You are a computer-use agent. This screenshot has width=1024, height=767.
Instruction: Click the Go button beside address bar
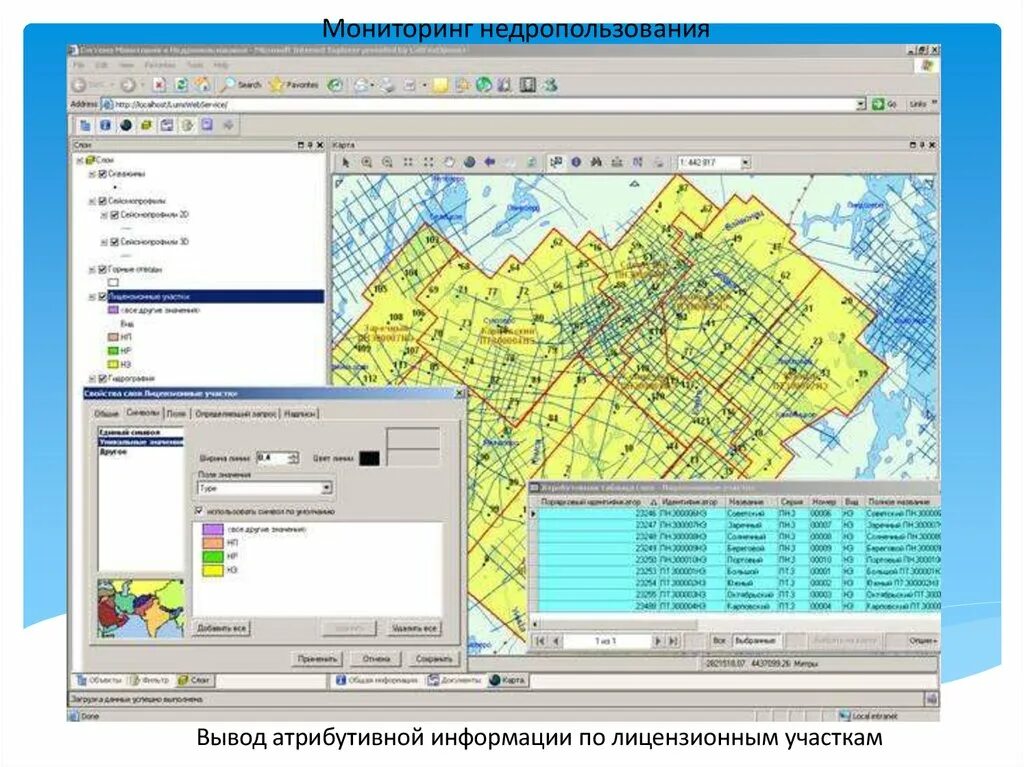[884, 105]
